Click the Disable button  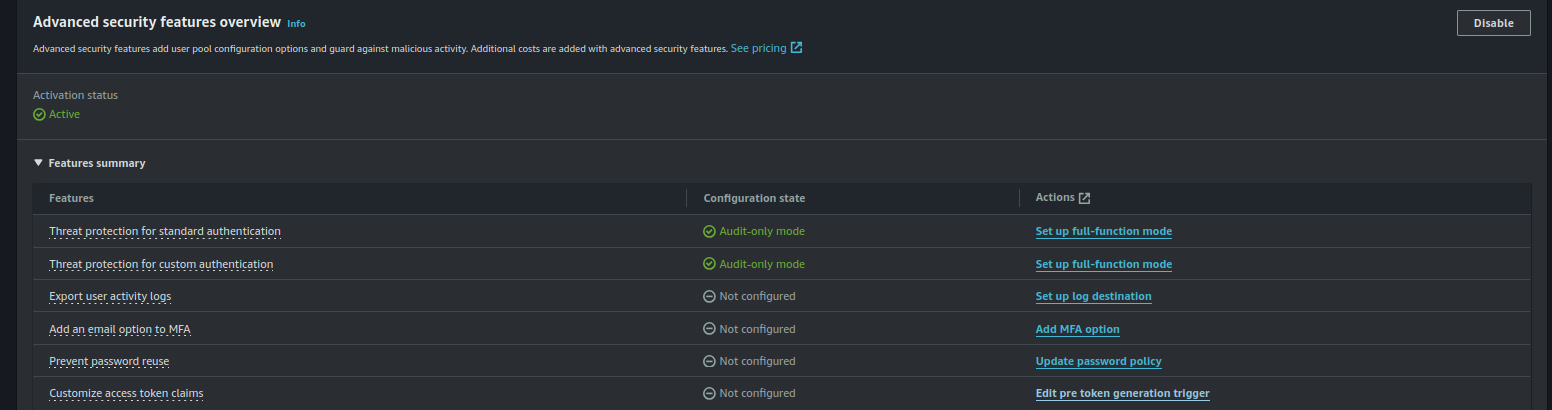[x=1493, y=23]
